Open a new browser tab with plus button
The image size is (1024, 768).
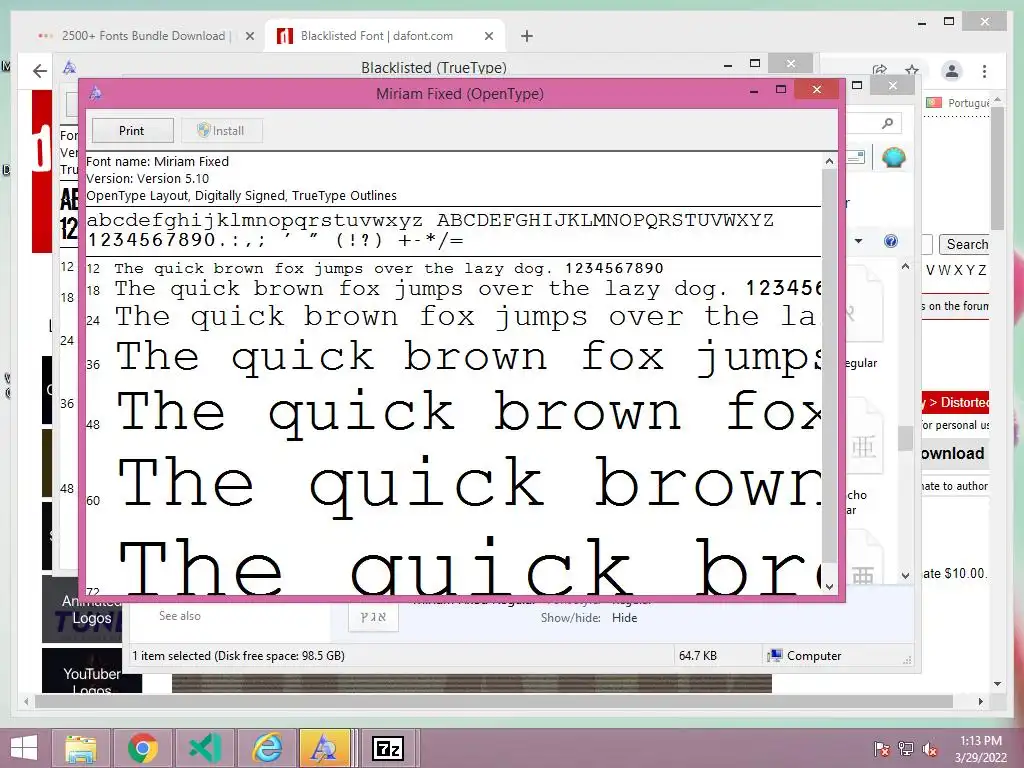click(527, 36)
